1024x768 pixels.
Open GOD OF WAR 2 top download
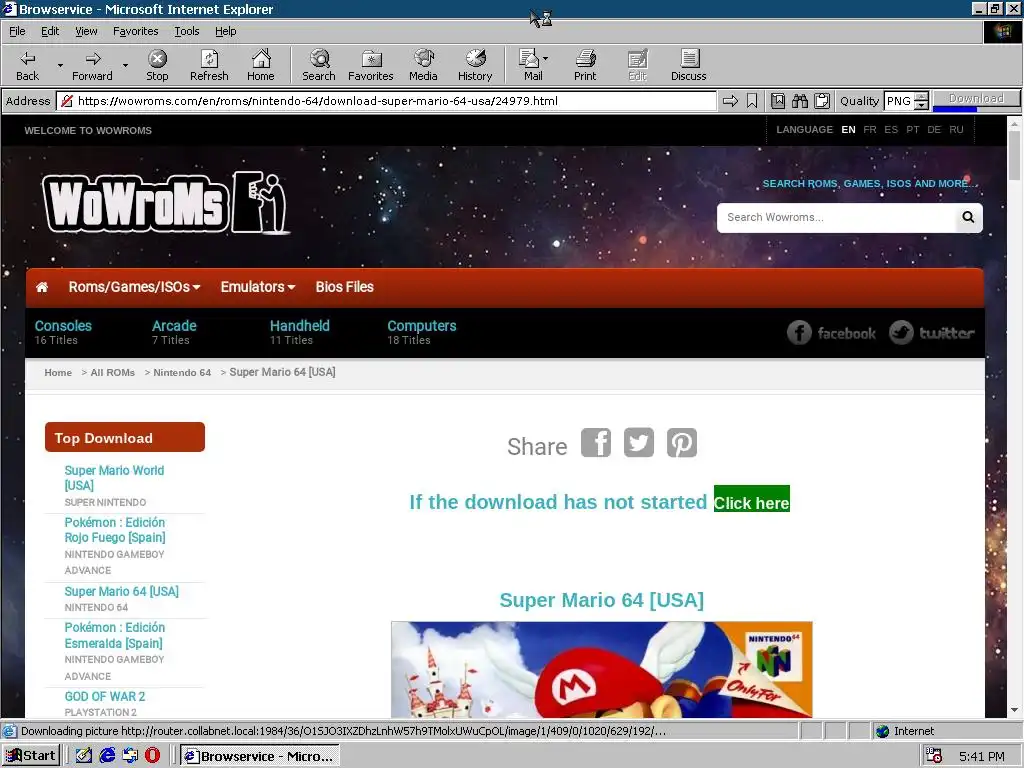[104, 696]
